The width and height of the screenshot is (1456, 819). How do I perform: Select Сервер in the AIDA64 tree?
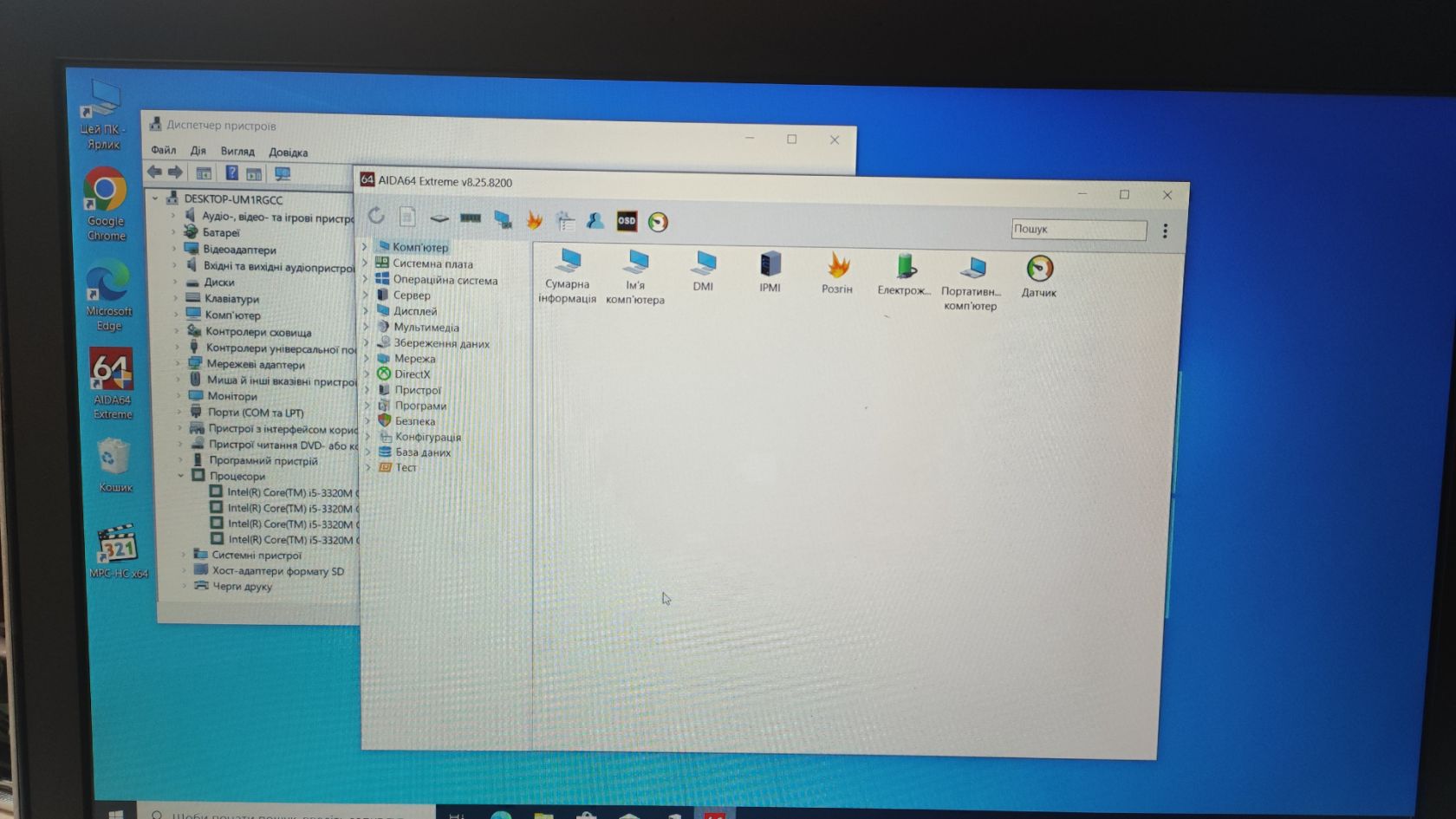[412, 296]
